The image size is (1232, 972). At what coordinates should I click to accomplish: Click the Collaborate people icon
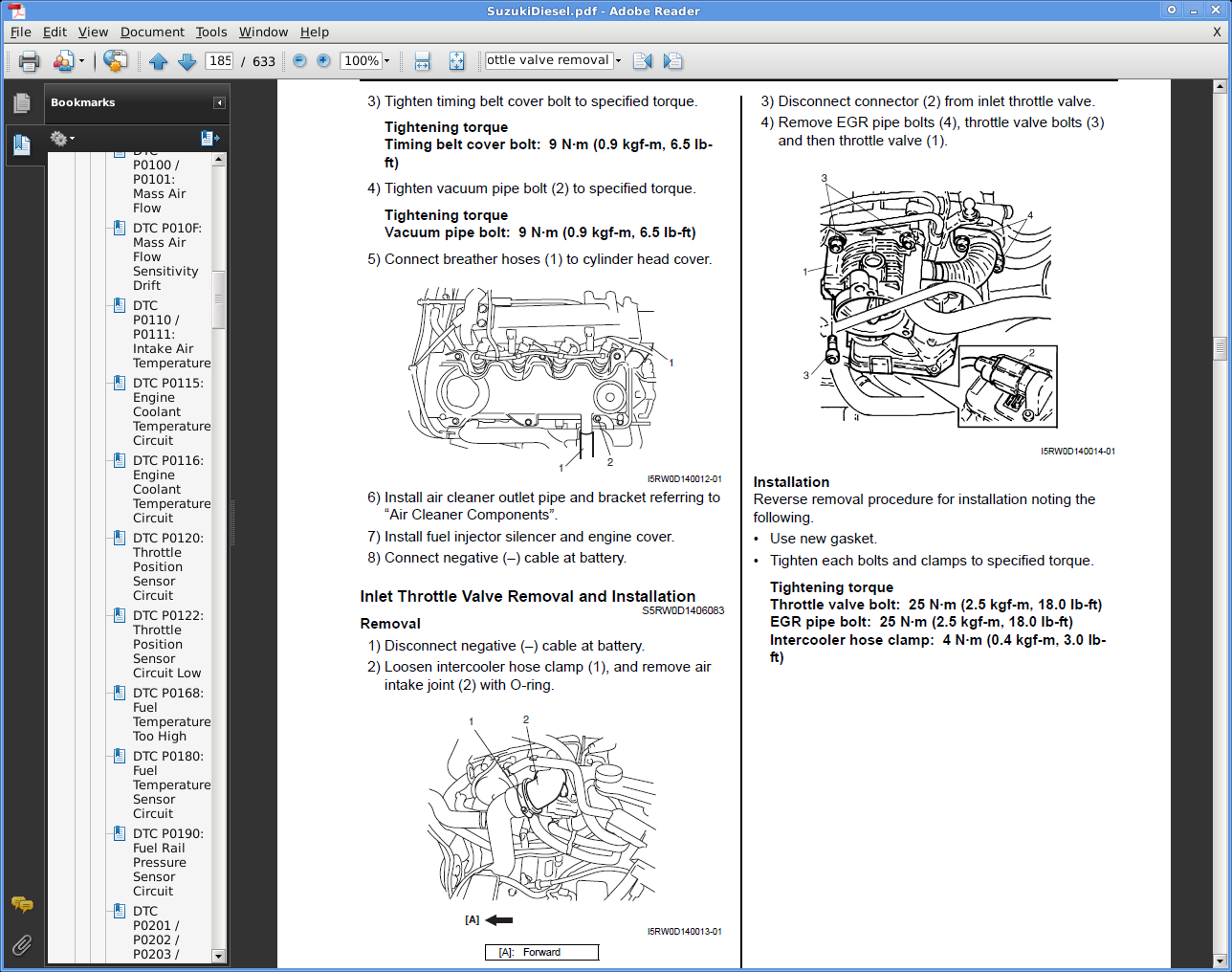[63, 61]
